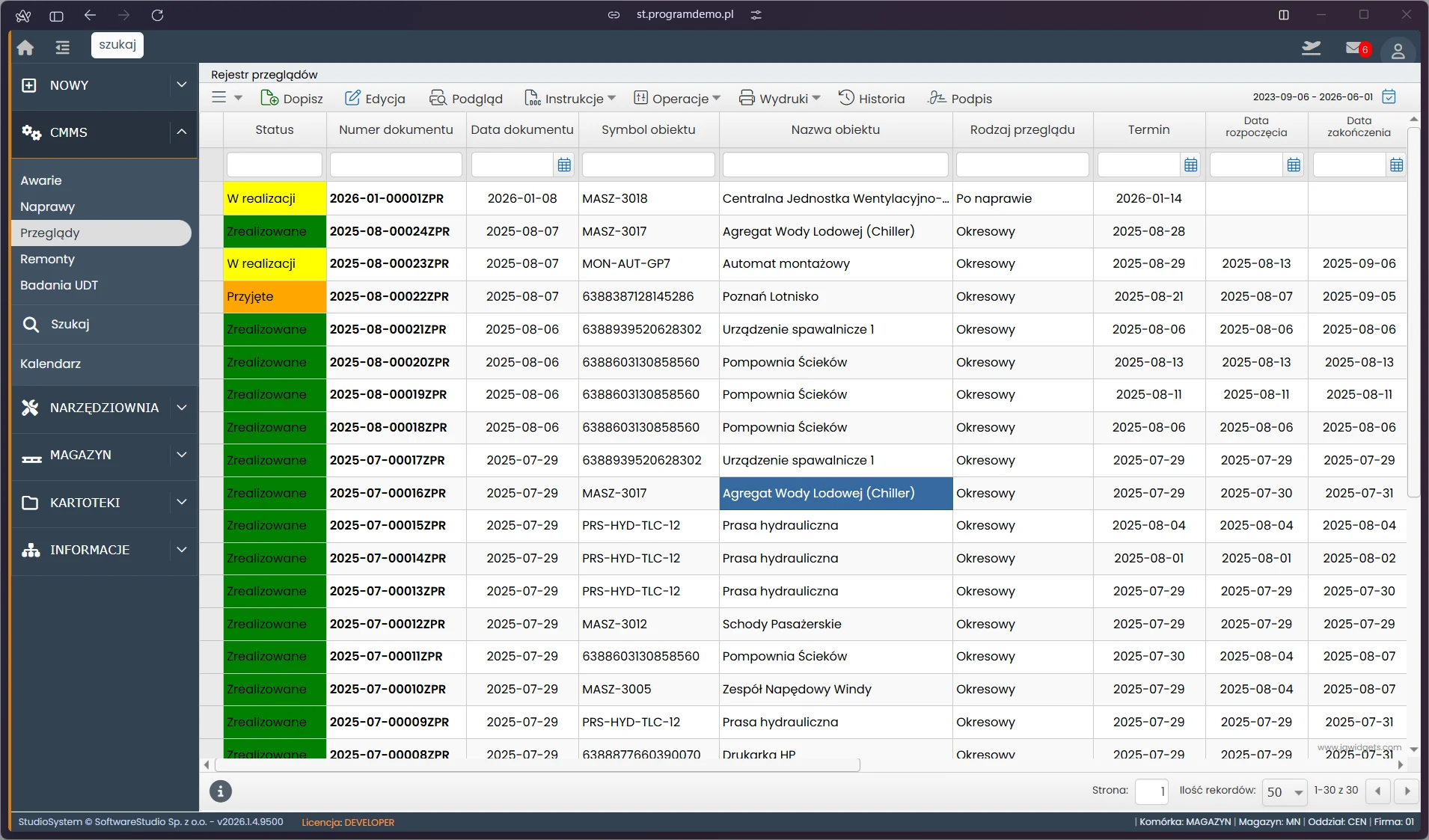Open site settings icon in address bar
The height and width of the screenshot is (840, 1429).
coord(756,15)
